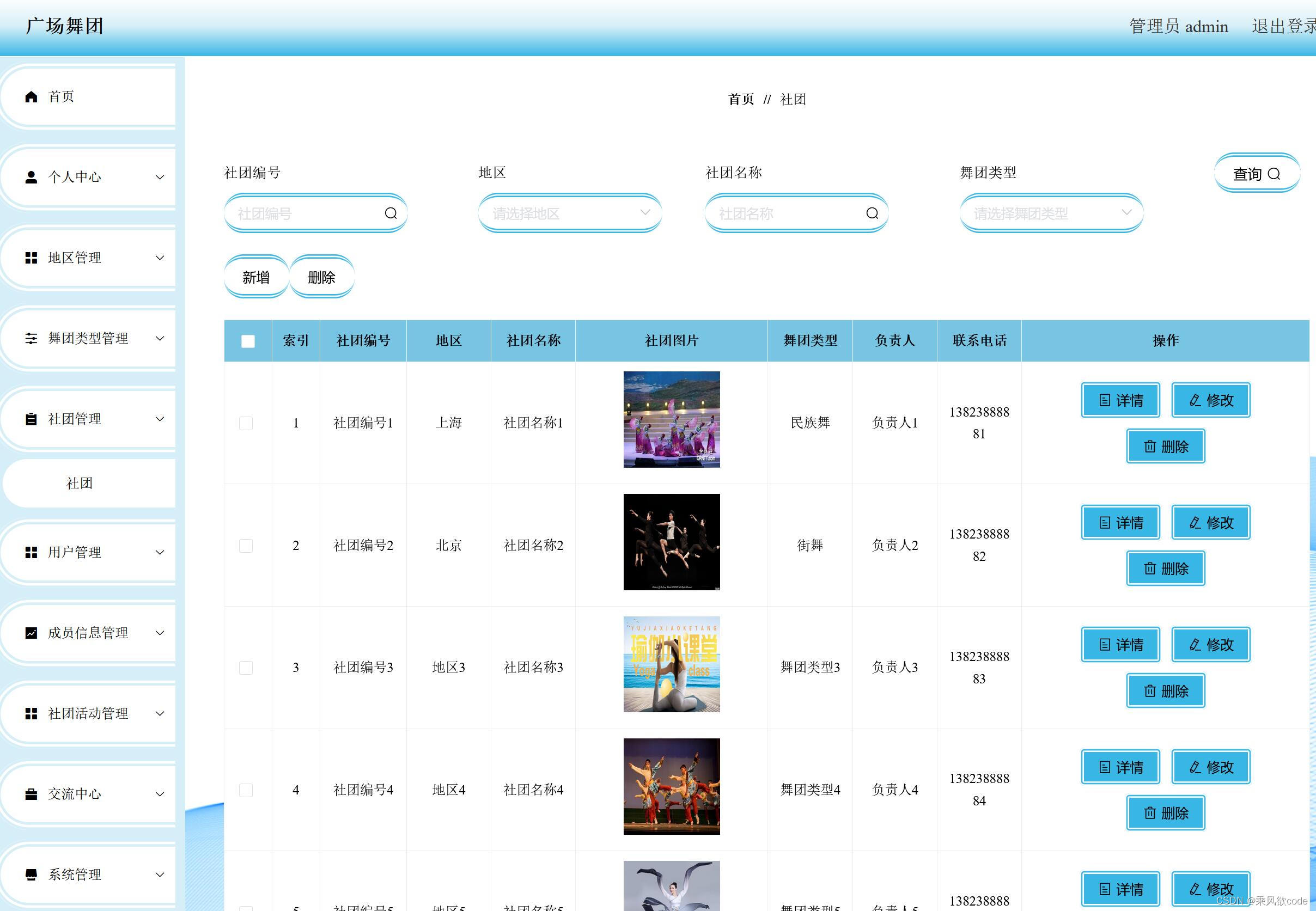Check the checkbox for row 社团编号3
The width and height of the screenshot is (1316, 911).
coord(246,667)
